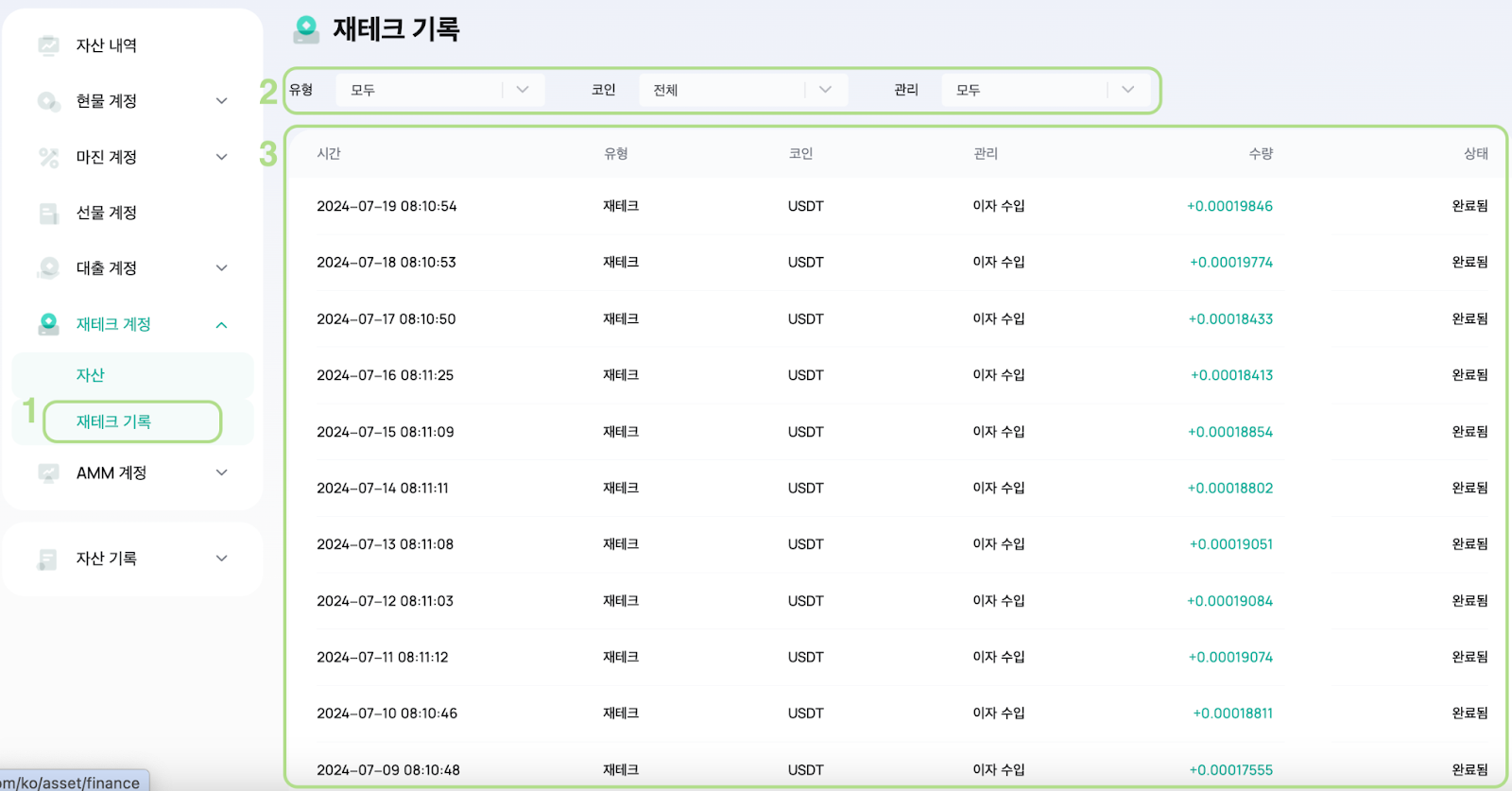
Task: Click the 자산 내역 sidebar icon
Action: tap(48, 45)
